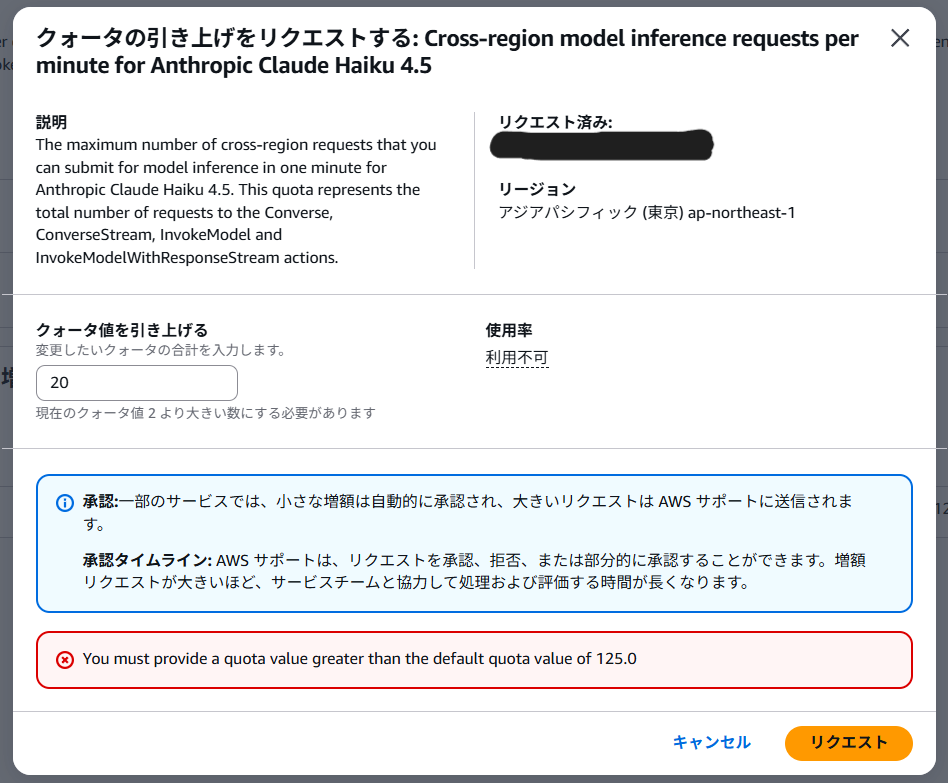Image resolution: width=948 pixels, height=783 pixels.
Task: Click the 使用率 heading
Action: [x=508, y=330]
